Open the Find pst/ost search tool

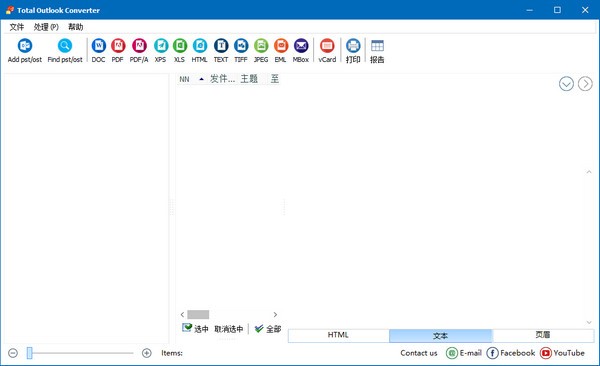click(65, 50)
